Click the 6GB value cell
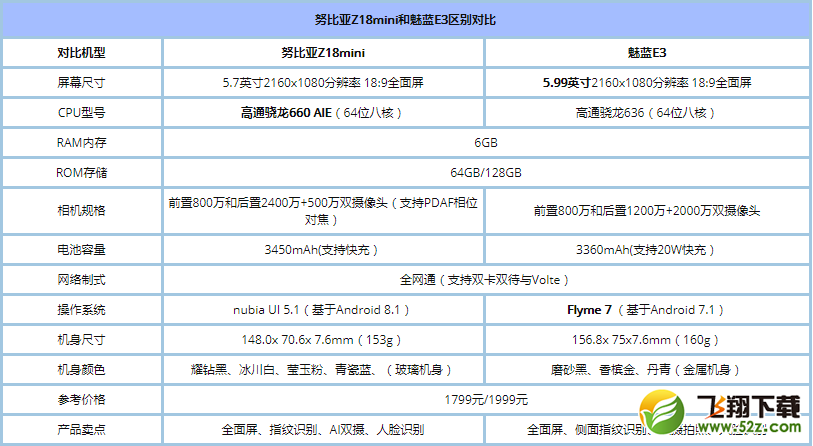The image size is (813, 446). pyautogui.click(x=486, y=143)
